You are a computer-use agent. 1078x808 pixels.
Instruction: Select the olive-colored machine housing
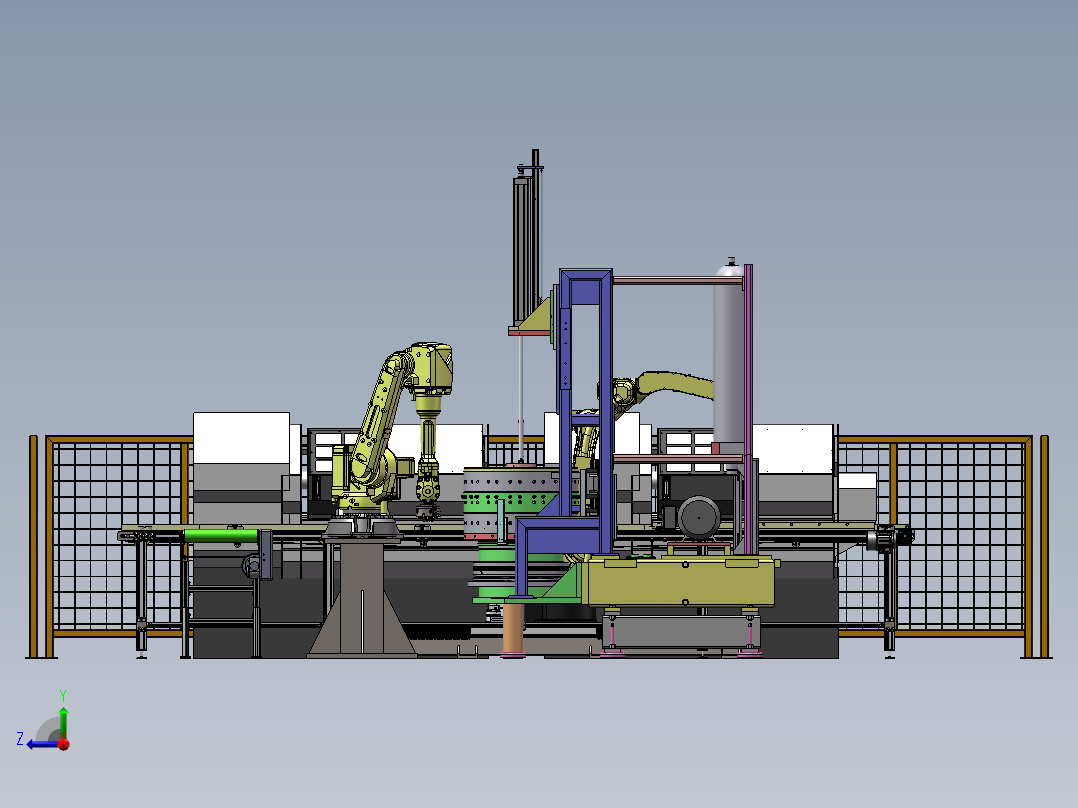[x=680, y=582]
